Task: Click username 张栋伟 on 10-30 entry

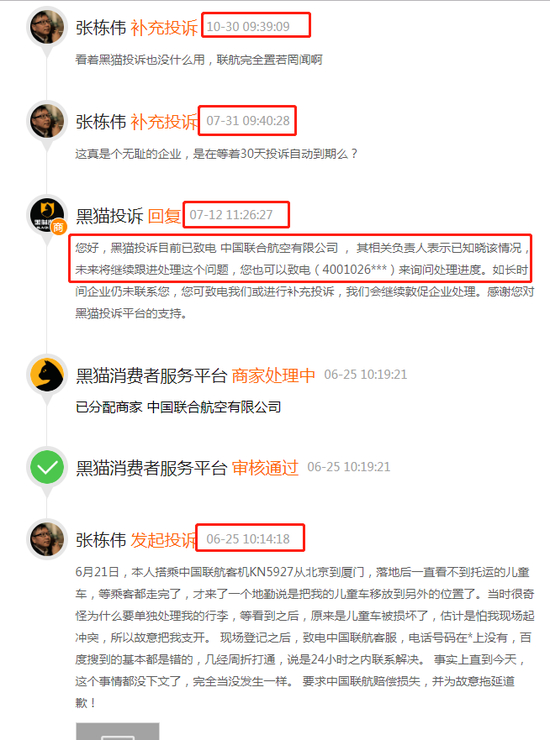Action: 101,28
